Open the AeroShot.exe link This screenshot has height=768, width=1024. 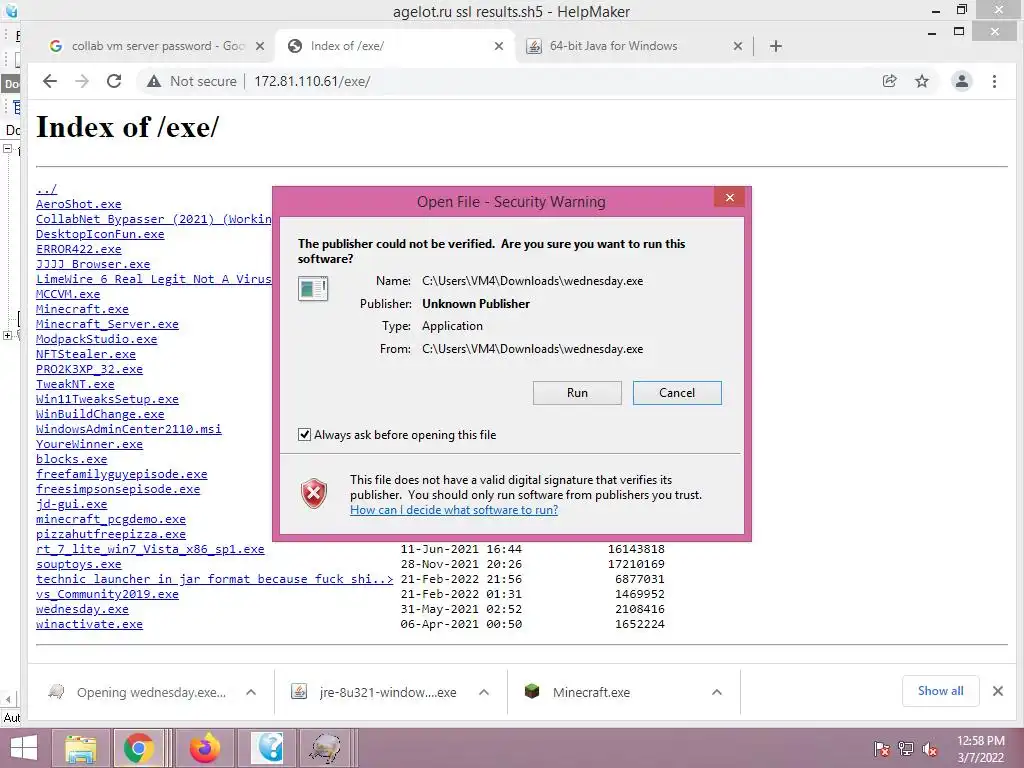78,204
